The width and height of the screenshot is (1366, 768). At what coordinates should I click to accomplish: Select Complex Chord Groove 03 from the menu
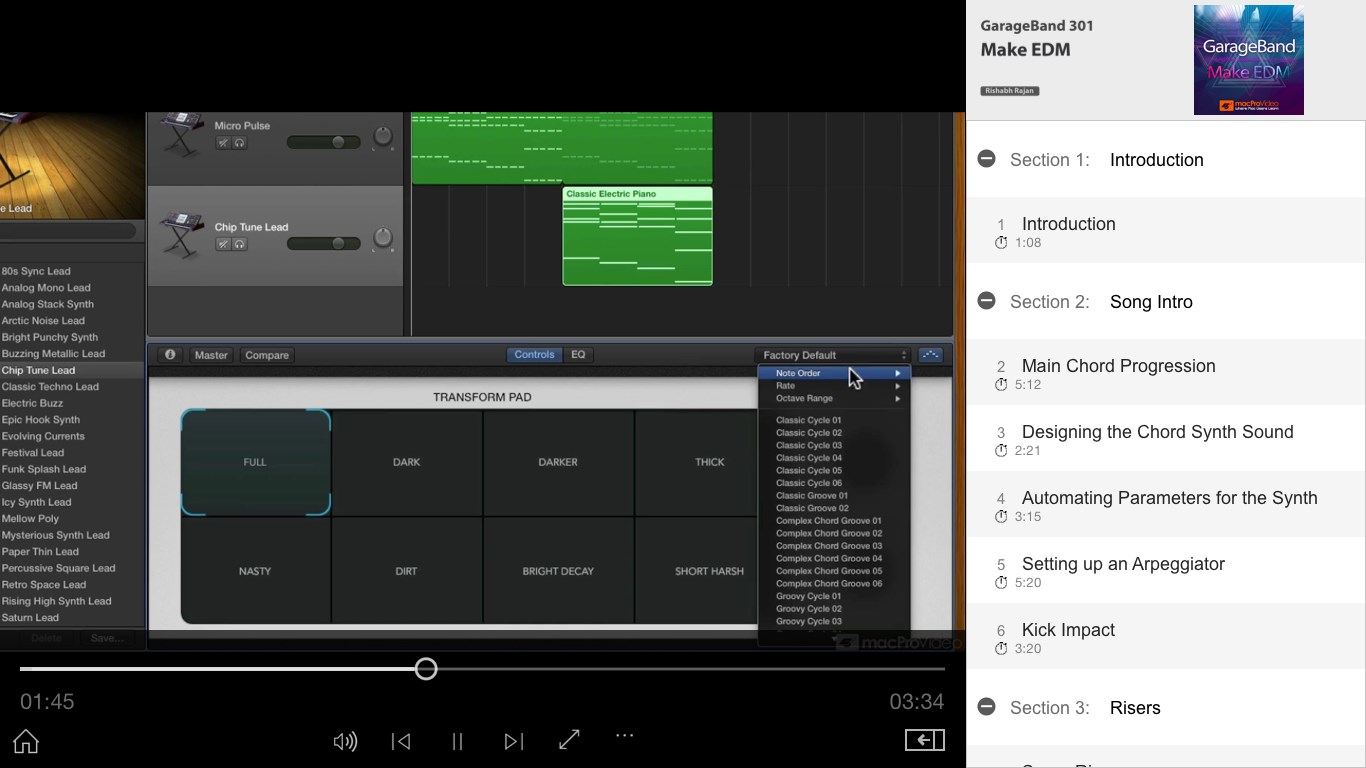830,545
